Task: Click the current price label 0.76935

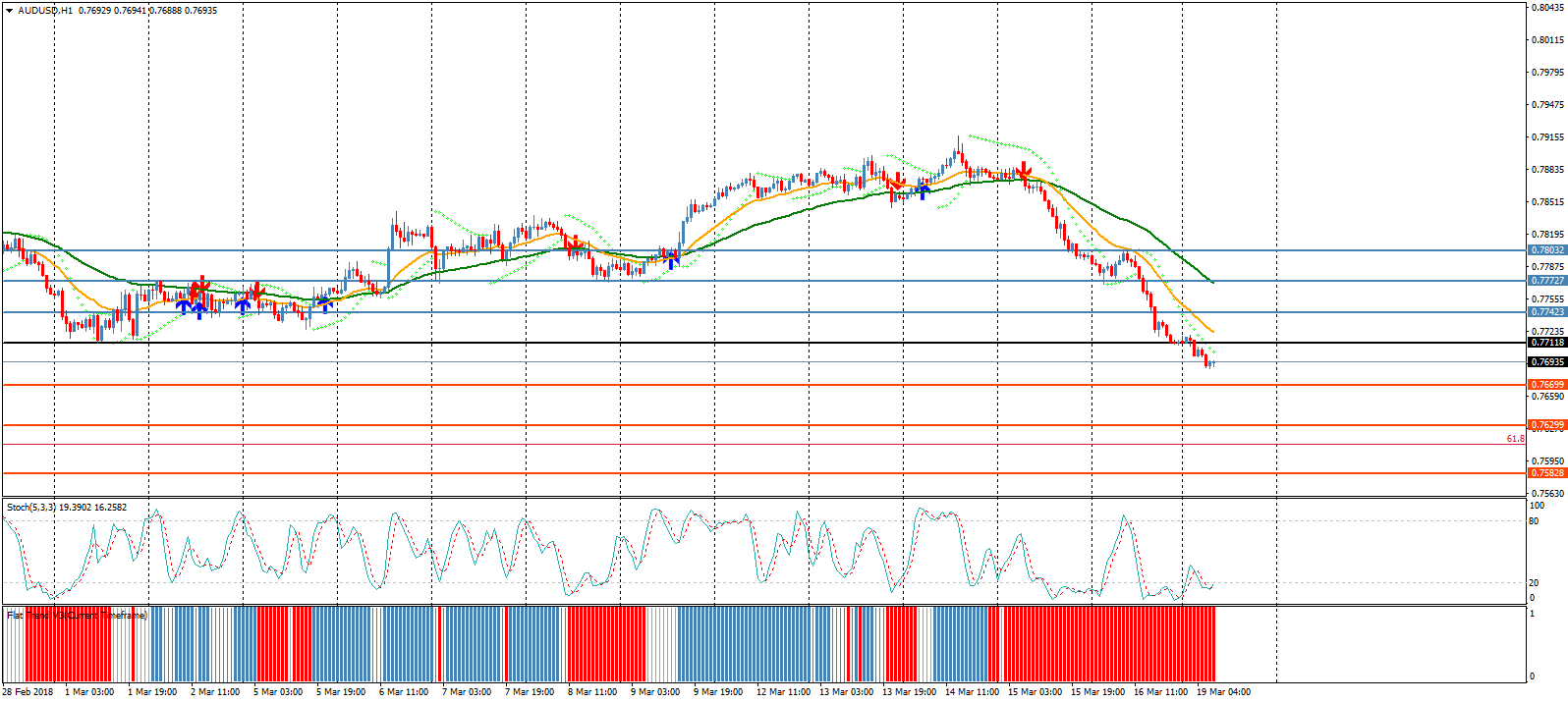Action: (1546, 362)
